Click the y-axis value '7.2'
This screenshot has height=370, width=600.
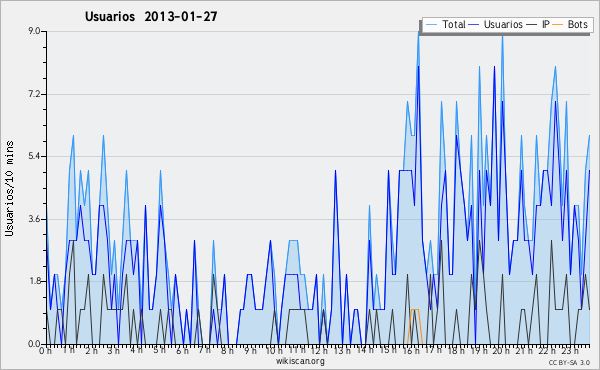[34, 94]
